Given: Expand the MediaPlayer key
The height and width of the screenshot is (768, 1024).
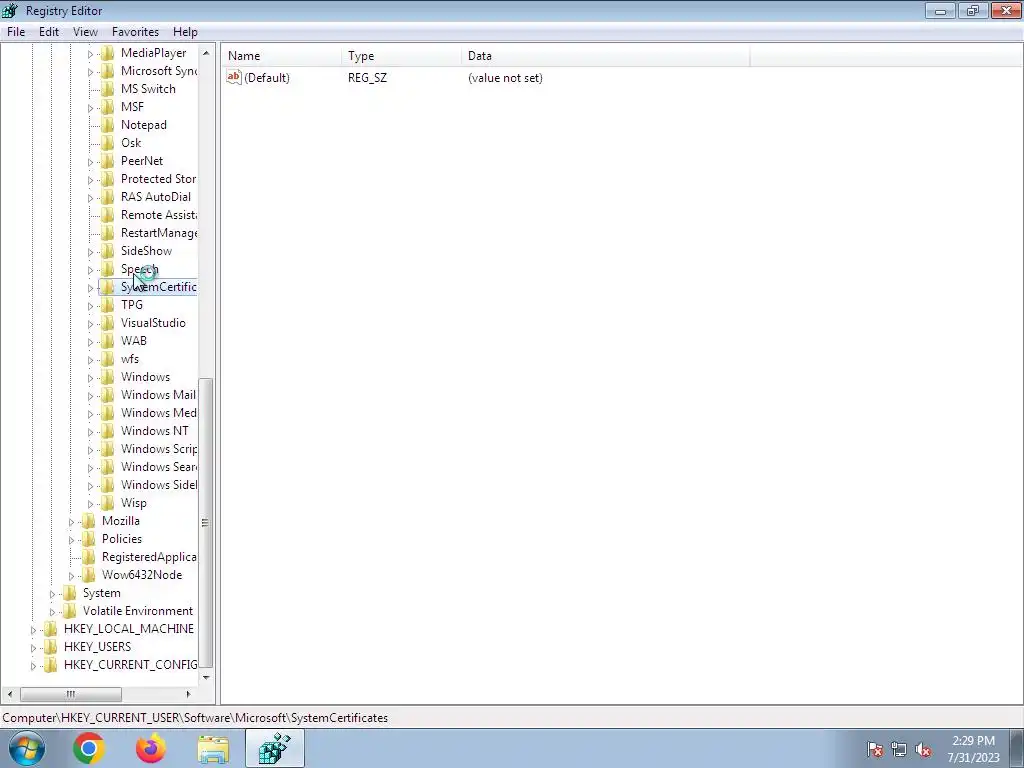Looking at the screenshot, I should pos(90,54).
